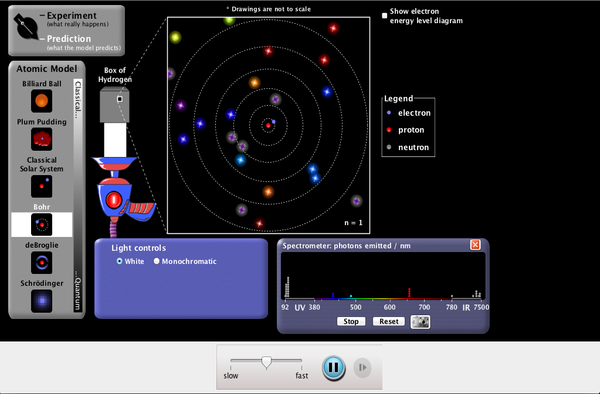Select the Bohr model icon

pyautogui.click(x=41, y=225)
